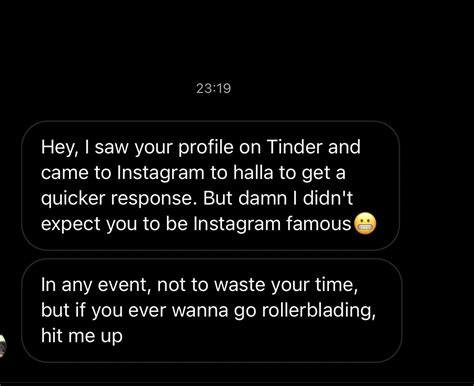Click the grimacing face emoji
The image size is (474, 386).
[x=365, y=223]
